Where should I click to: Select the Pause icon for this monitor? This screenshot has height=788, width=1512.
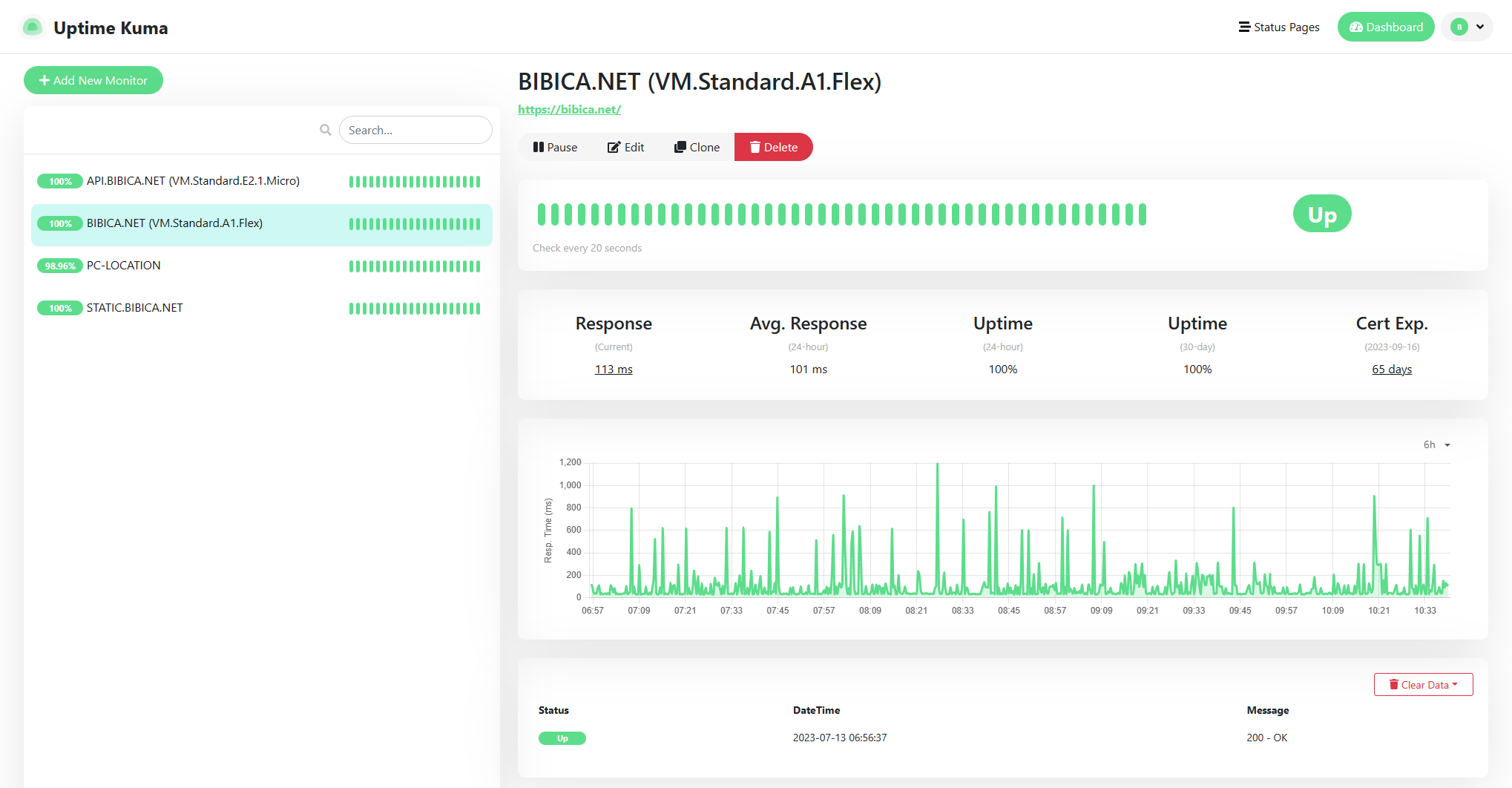point(539,147)
